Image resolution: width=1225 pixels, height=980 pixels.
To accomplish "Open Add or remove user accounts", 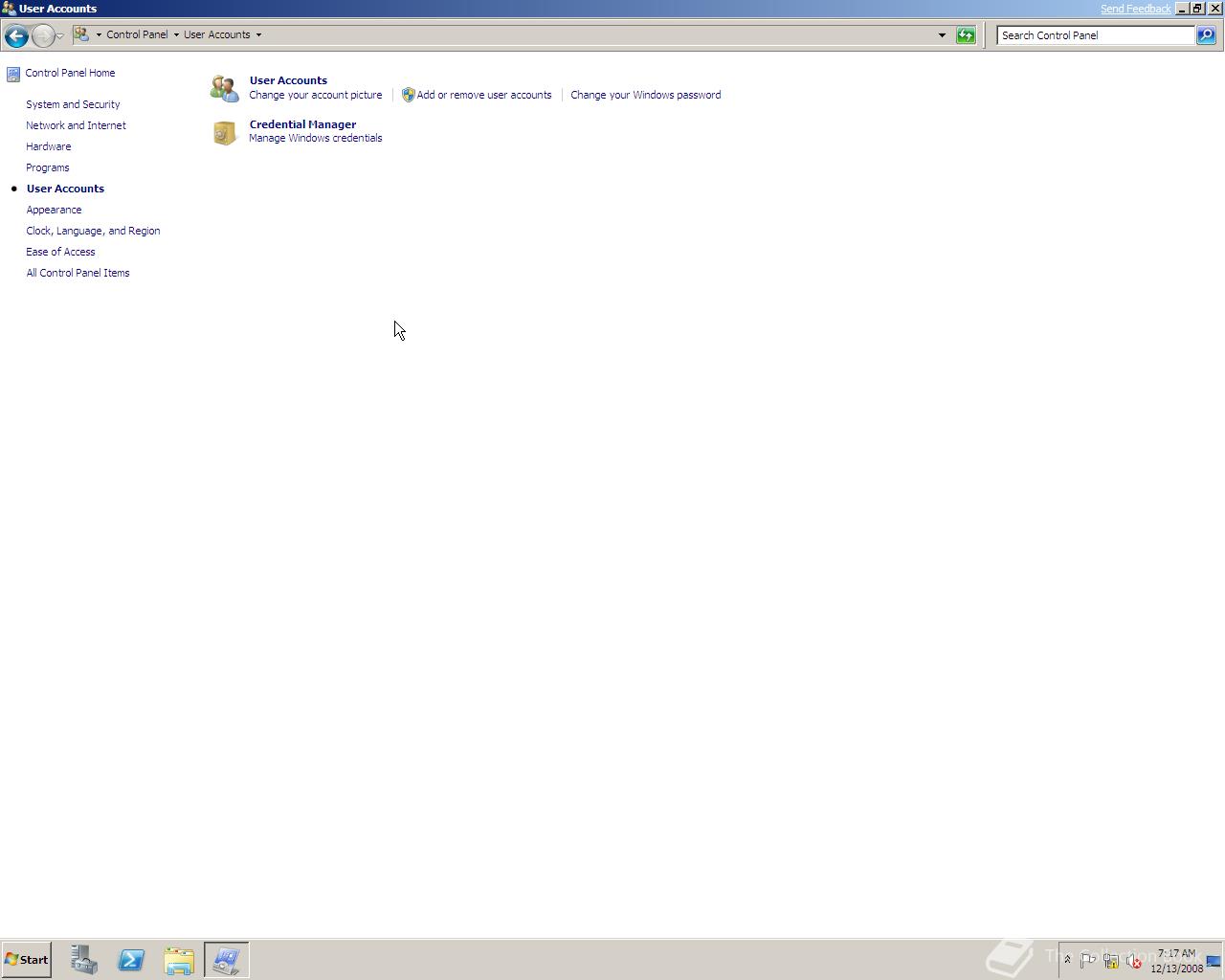I will (484, 95).
